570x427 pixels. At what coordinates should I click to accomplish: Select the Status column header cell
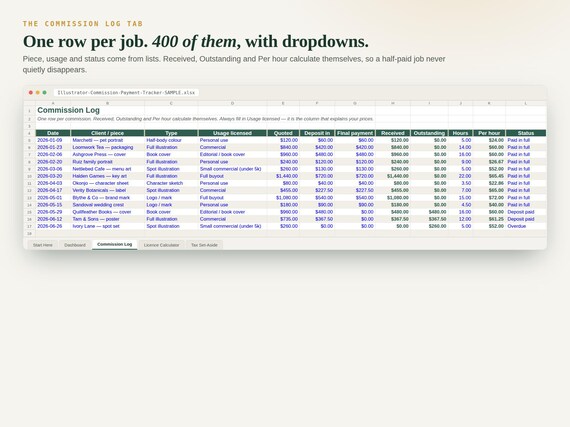click(x=526, y=133)
